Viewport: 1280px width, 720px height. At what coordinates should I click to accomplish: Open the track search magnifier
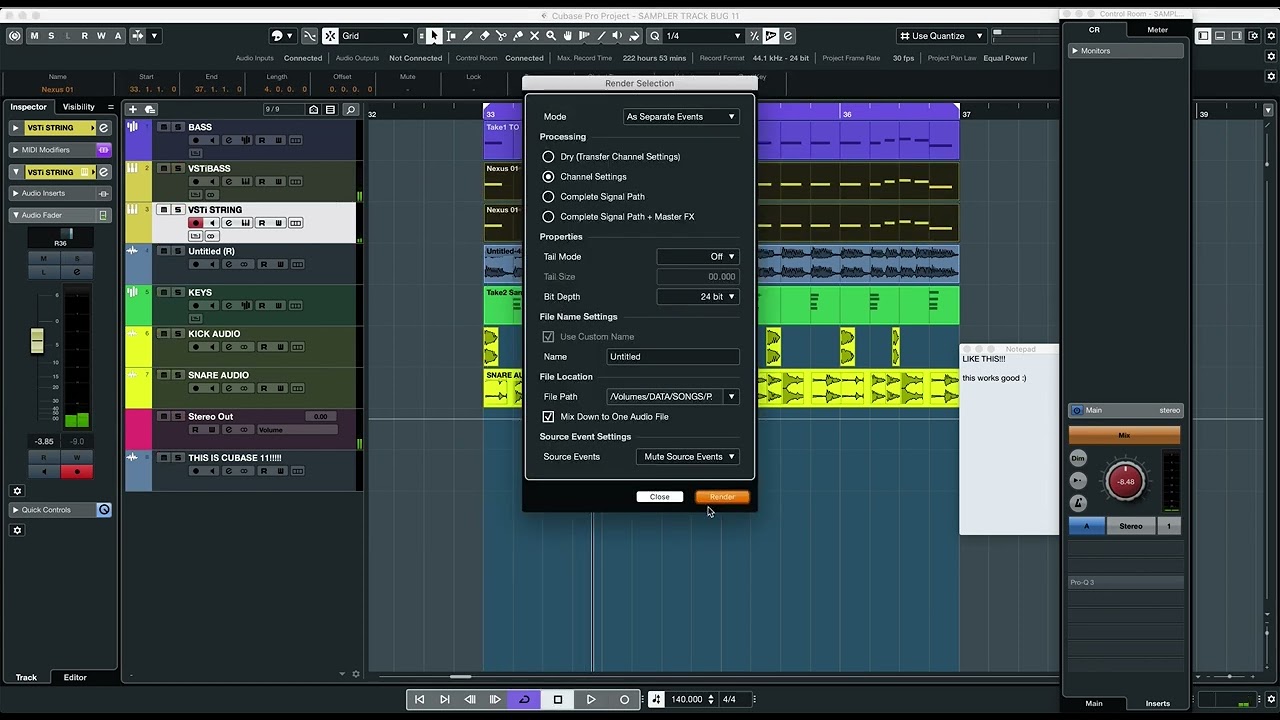[350, 110]
